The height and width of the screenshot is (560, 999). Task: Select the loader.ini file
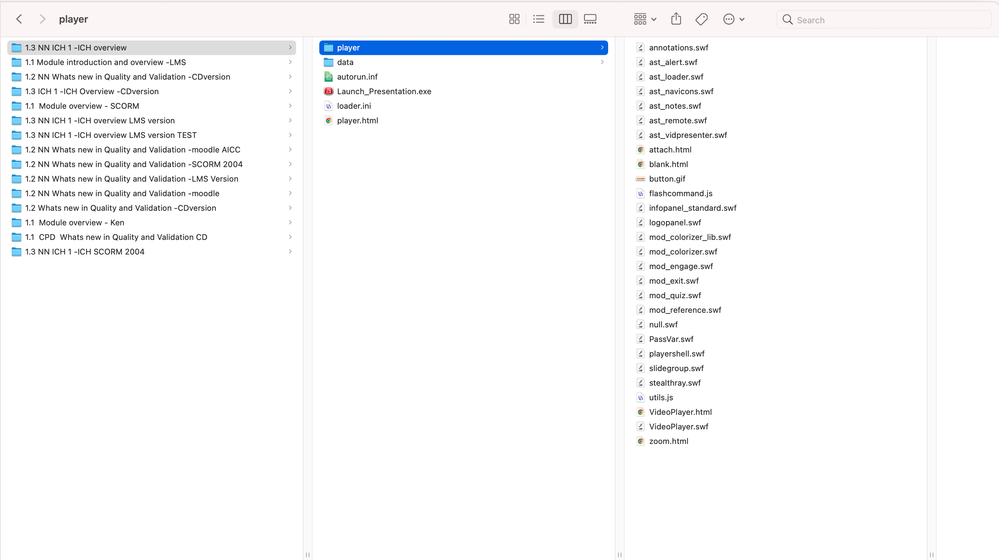pos(463,106)
